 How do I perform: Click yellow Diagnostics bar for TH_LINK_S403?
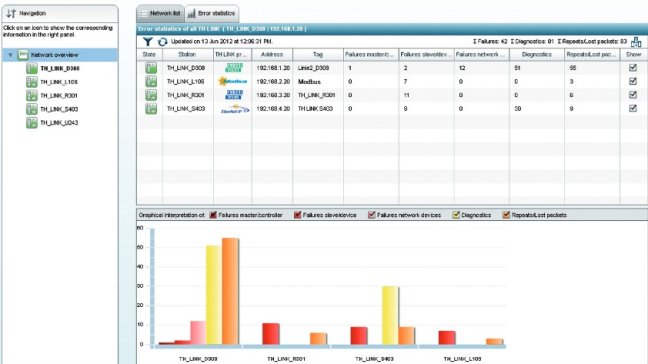point(390,315)
